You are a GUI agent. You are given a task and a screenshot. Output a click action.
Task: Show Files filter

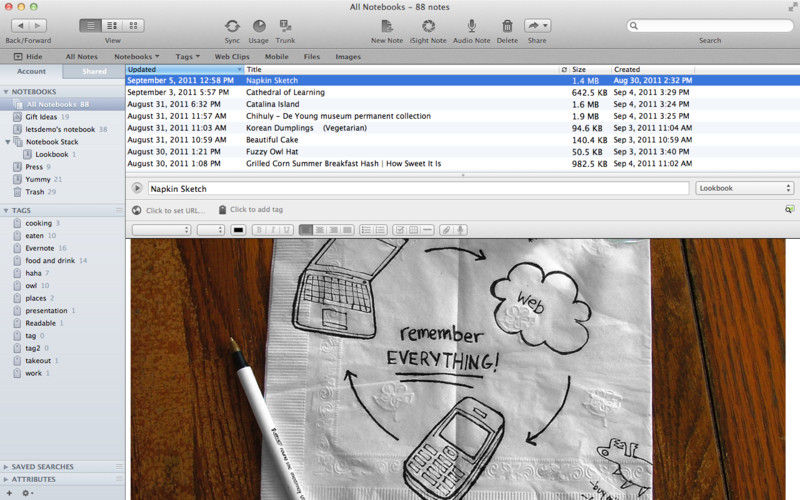pyautogui.click(x=312, y=57)
